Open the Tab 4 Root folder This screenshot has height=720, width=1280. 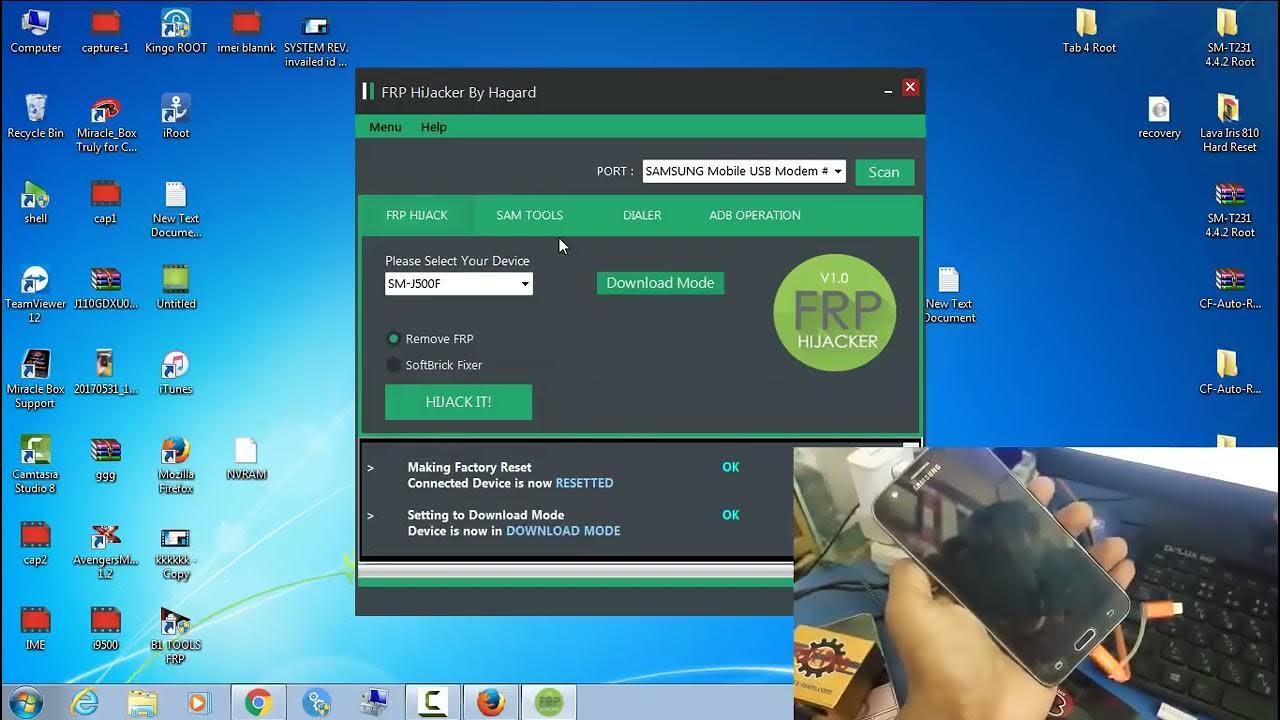1089,30
